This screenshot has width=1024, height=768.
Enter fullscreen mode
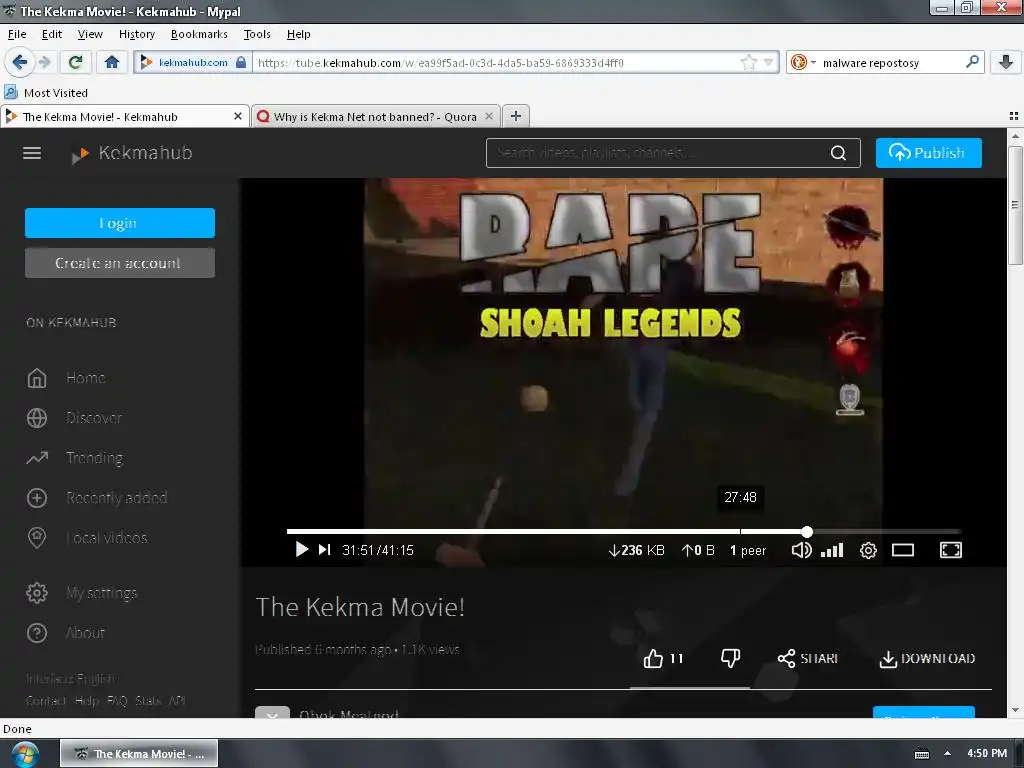pyautogui.click(x=950, y=551)
